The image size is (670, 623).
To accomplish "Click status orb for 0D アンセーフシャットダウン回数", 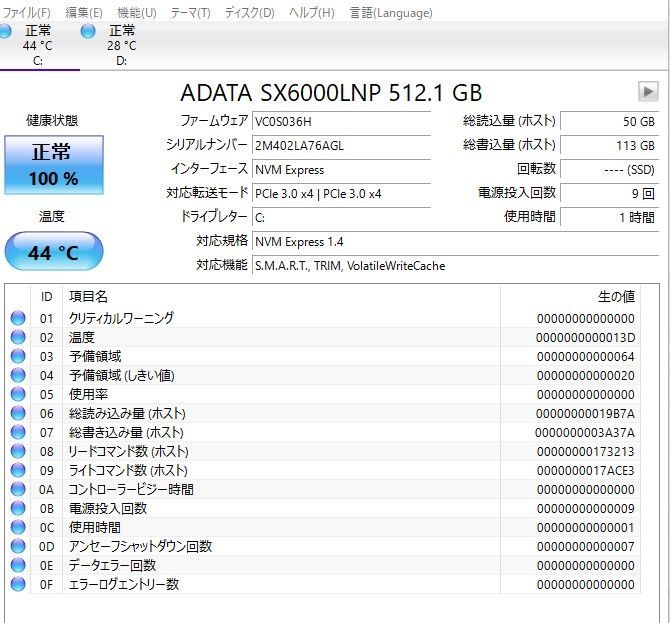I will (18, 546).
